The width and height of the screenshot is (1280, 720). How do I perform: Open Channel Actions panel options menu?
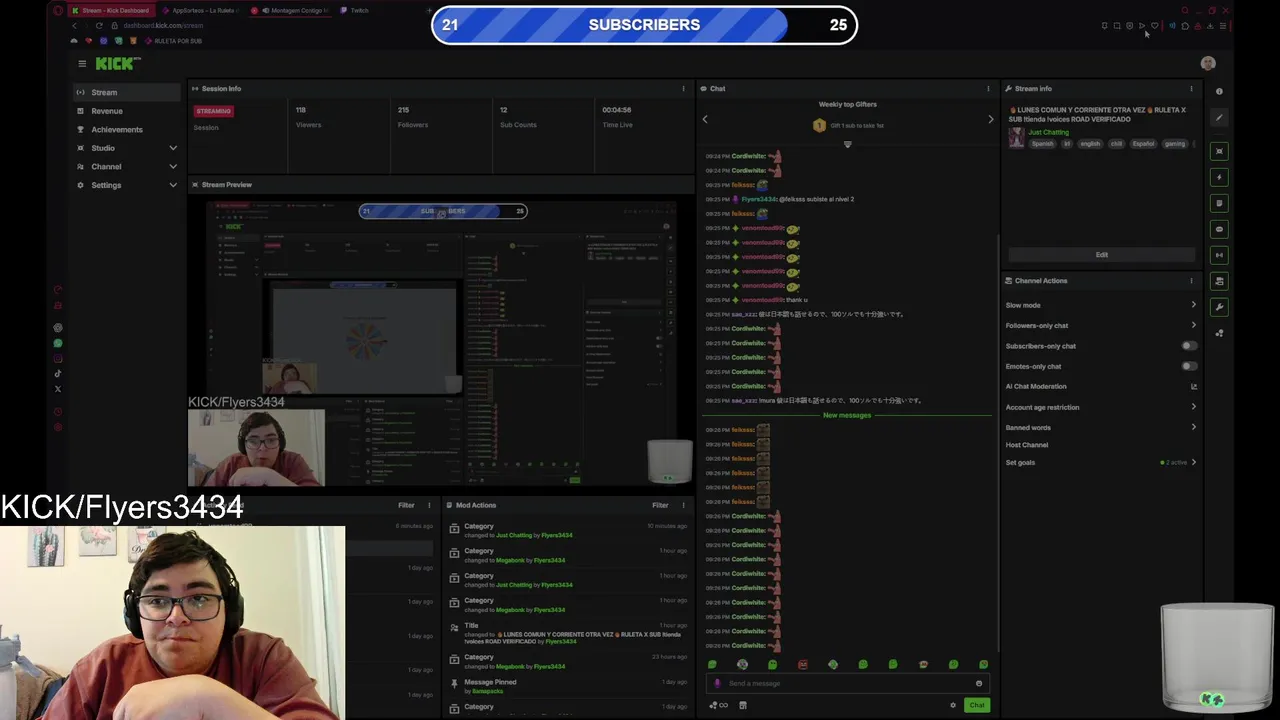pyautogui.click(x=1191, y=280)
